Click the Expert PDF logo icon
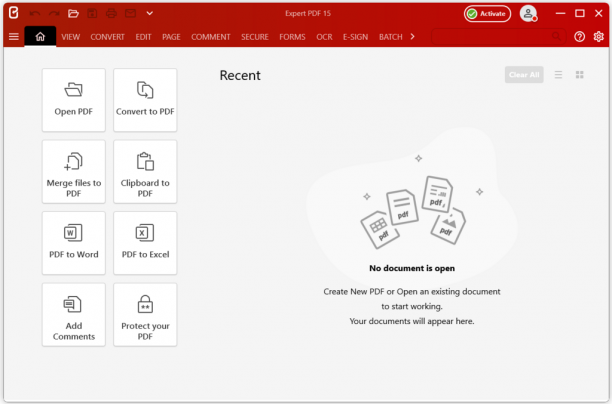 click(x=13, y=13)
